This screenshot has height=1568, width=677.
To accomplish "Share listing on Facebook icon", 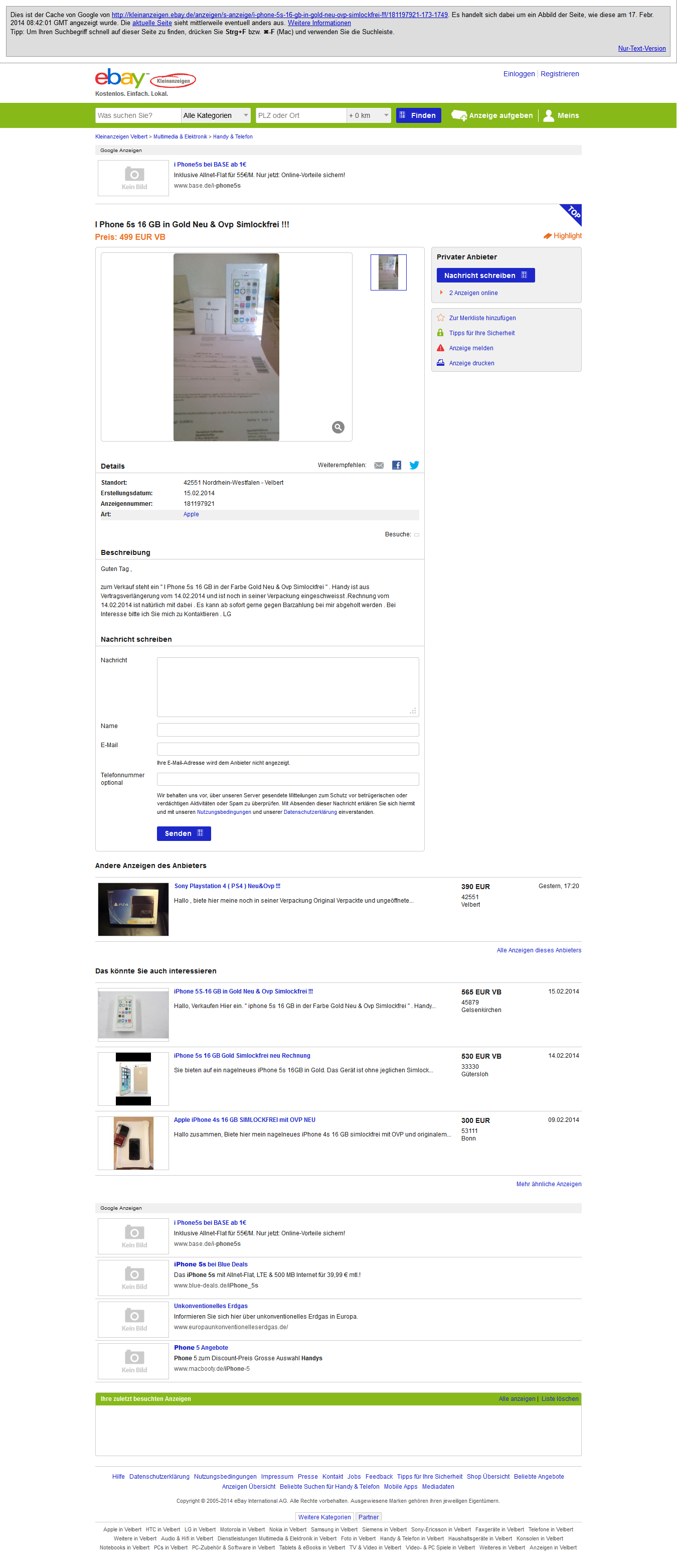I will click(397, 465).
